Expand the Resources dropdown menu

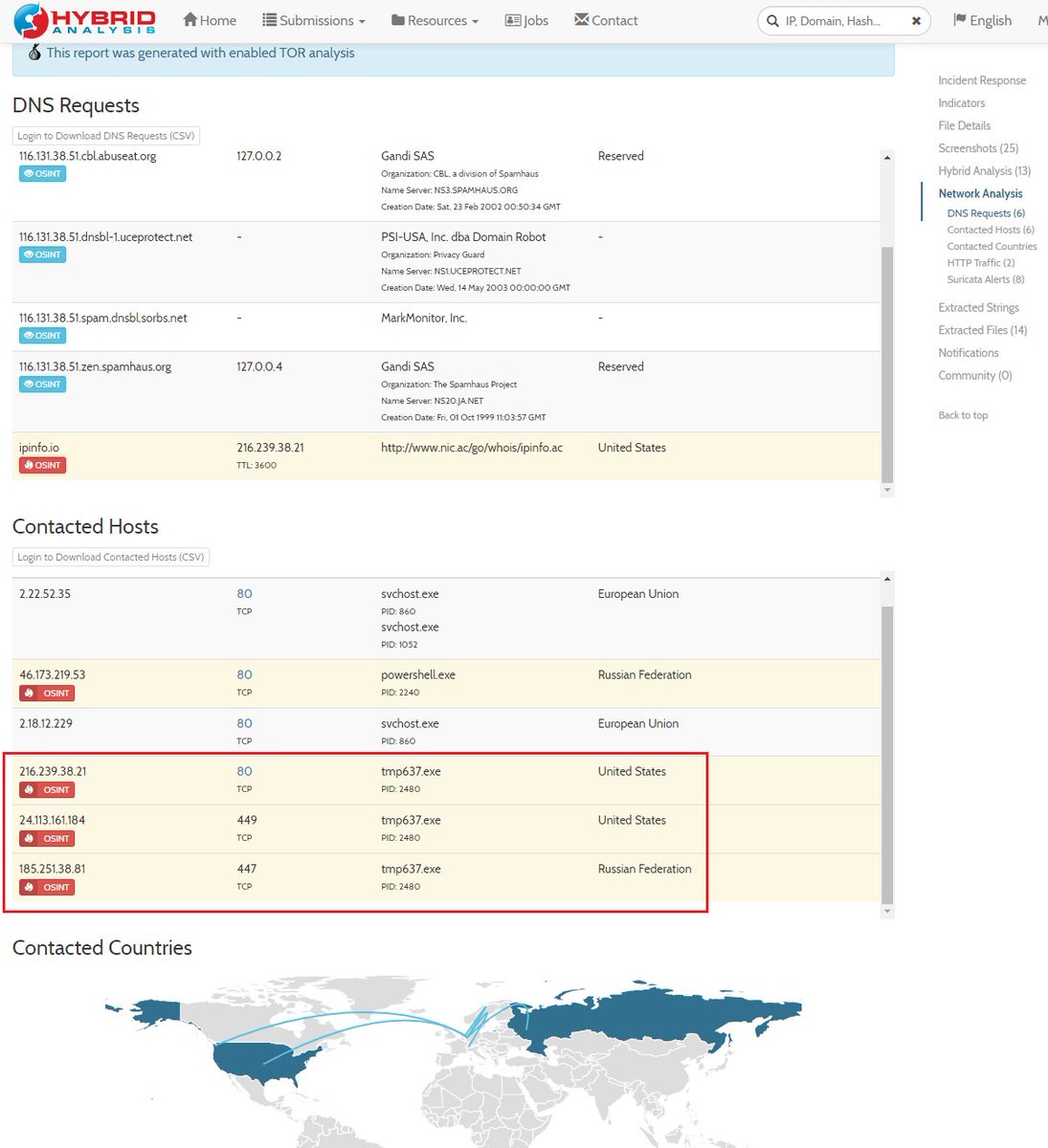(435, 20)
